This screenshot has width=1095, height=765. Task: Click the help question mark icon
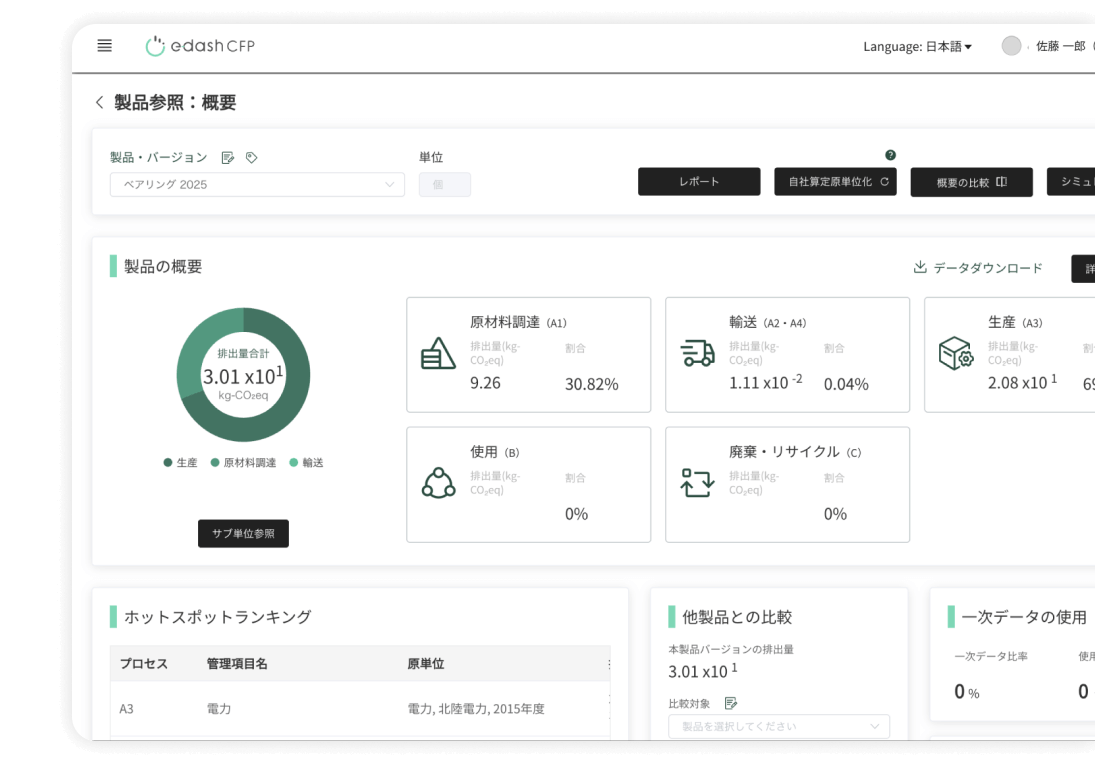(x=890, y=155)
